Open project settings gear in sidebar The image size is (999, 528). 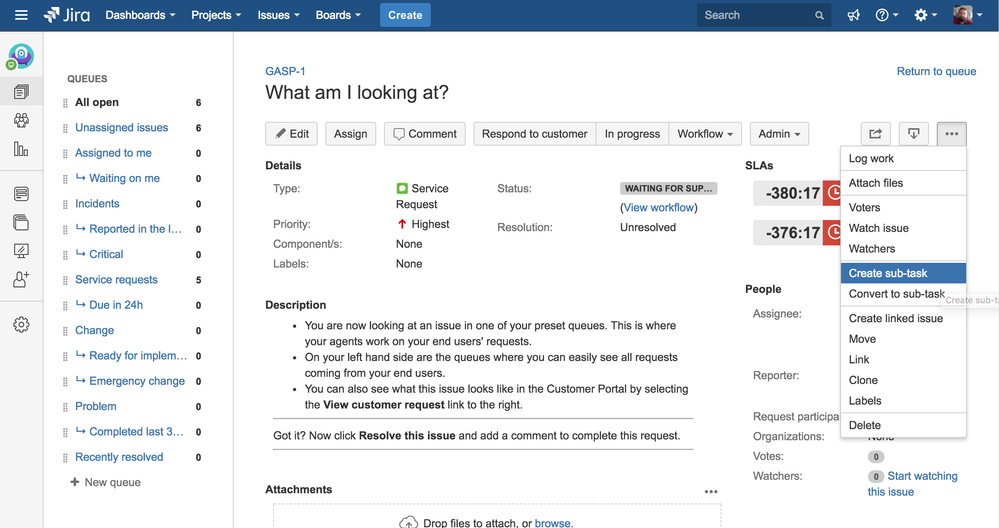pyautogui.click(x=21, y=325)
